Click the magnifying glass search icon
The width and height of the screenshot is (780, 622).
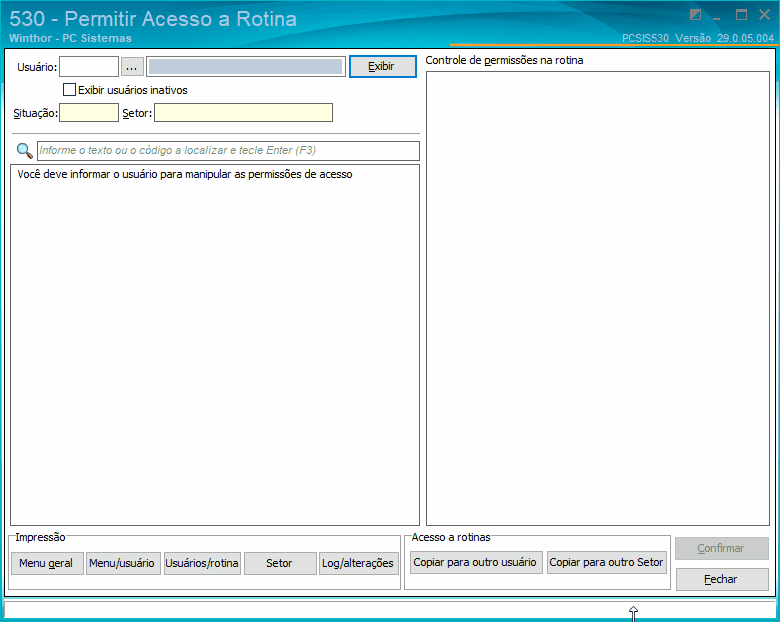pos(24,150)
